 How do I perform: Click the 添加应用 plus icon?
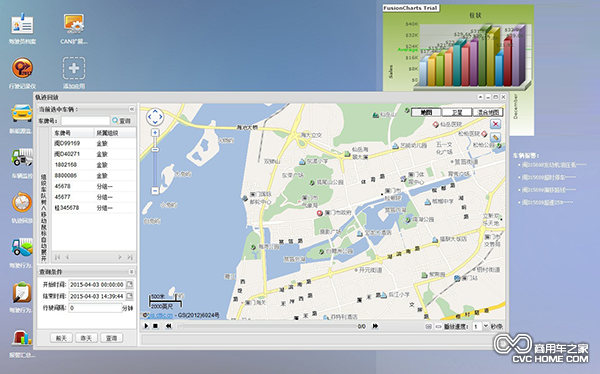74,68
